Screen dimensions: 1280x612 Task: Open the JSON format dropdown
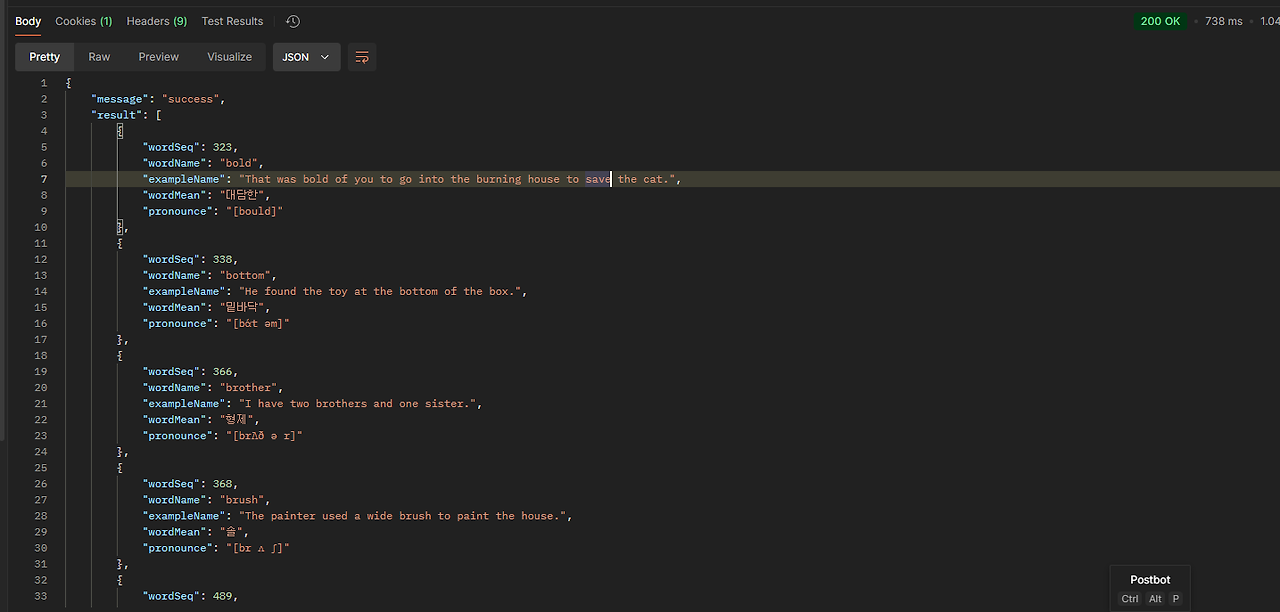(x=306, y=57)
